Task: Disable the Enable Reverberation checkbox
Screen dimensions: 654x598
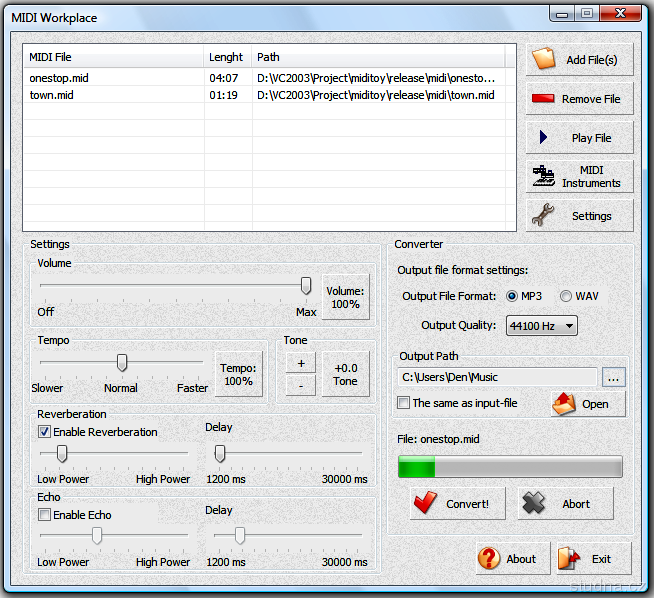Action: click(44, 432)
